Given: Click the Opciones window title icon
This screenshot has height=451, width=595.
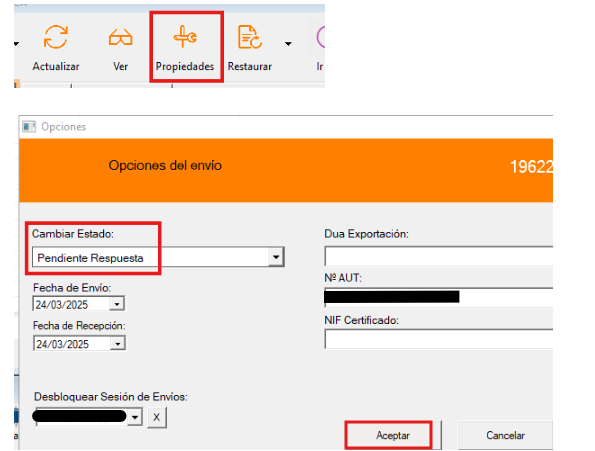Looking at the screenshot, I should (29, 126).
